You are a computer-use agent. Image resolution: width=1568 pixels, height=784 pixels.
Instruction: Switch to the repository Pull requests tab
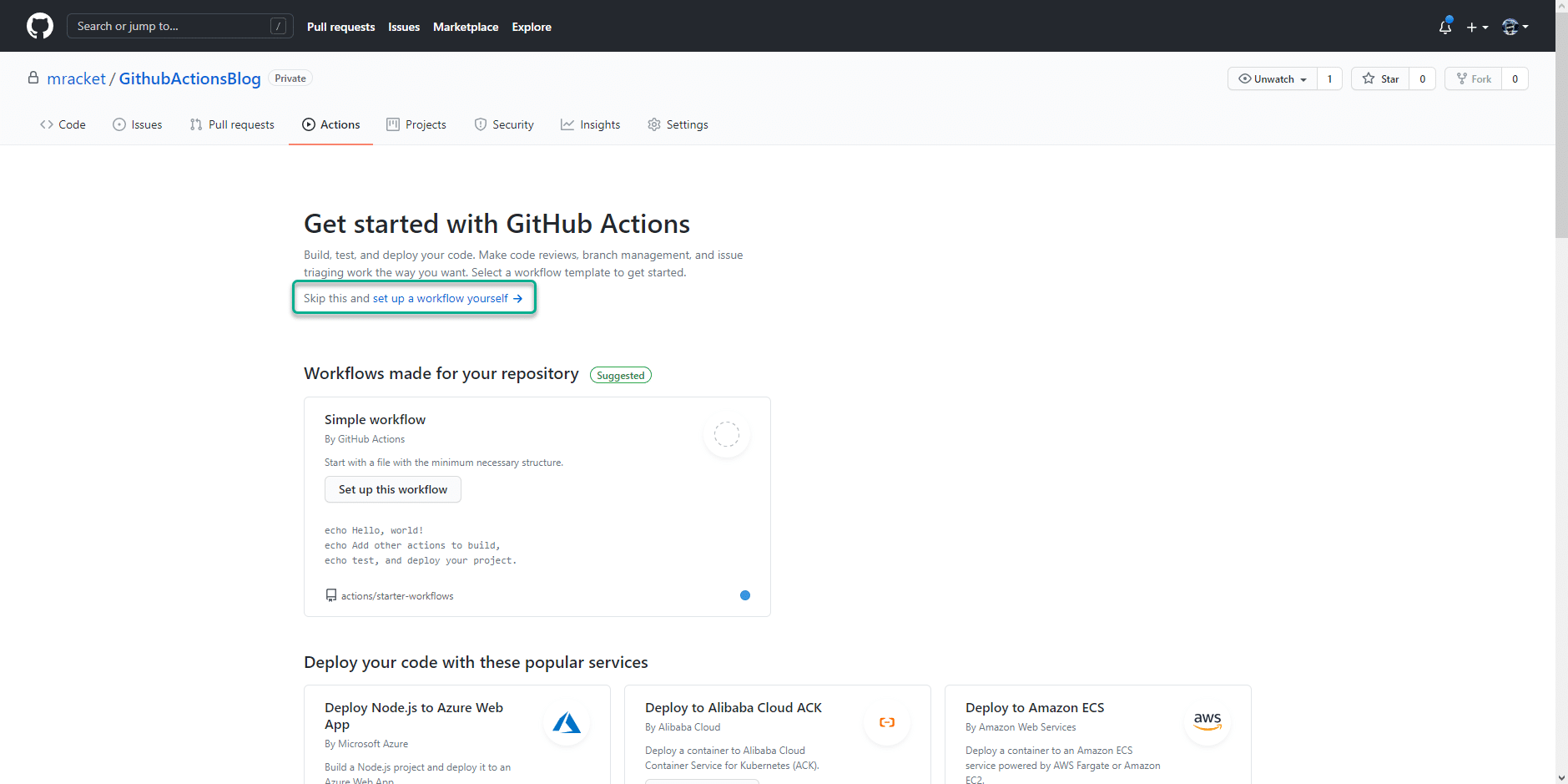(x=232, y=124)
